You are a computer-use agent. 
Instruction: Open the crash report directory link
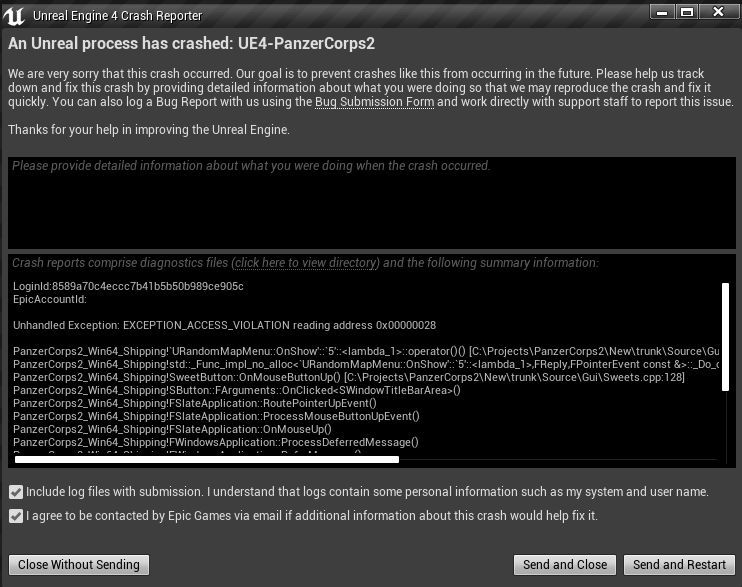point(305,263)
